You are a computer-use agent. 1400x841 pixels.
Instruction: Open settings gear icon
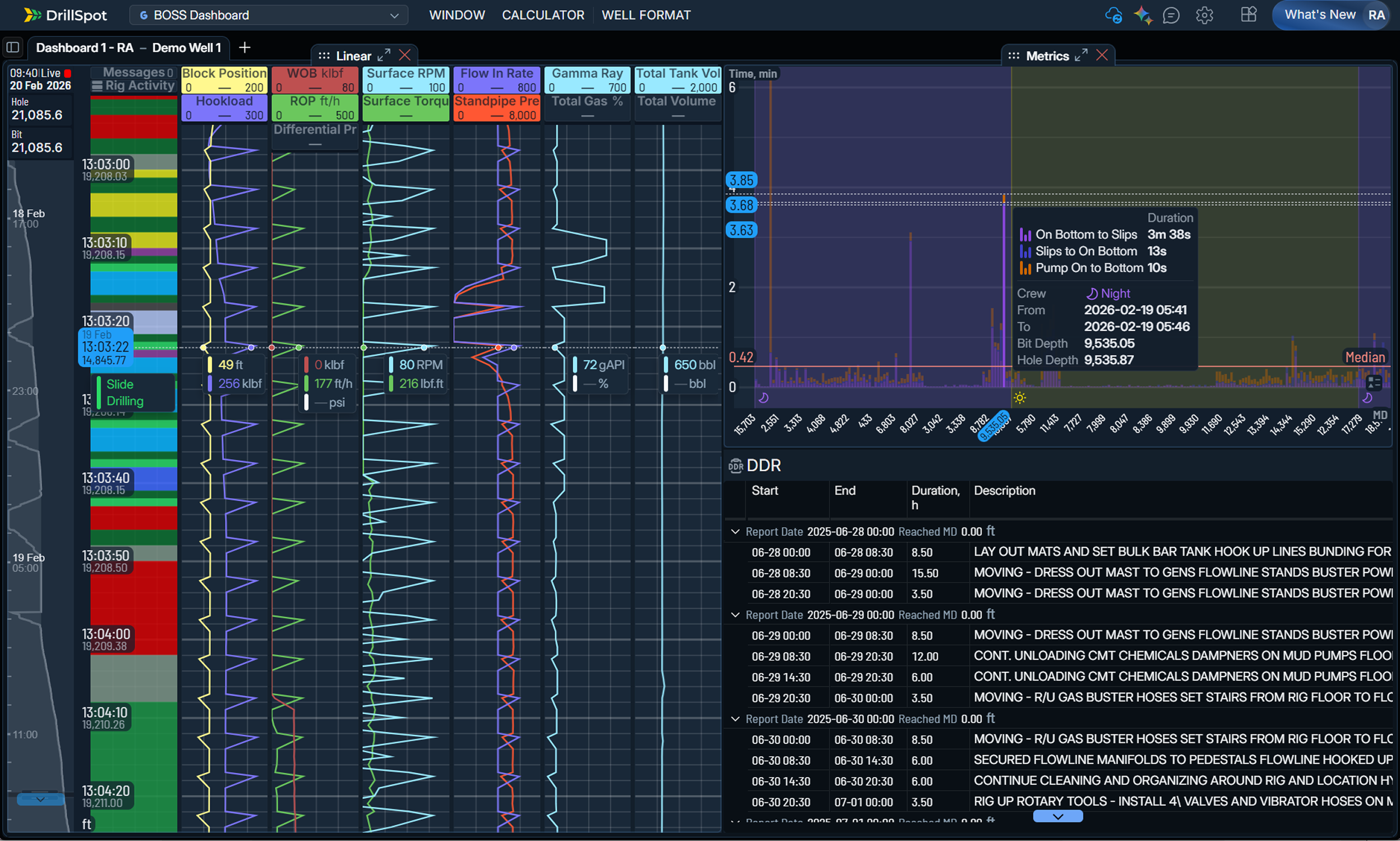click(1204, 15)
